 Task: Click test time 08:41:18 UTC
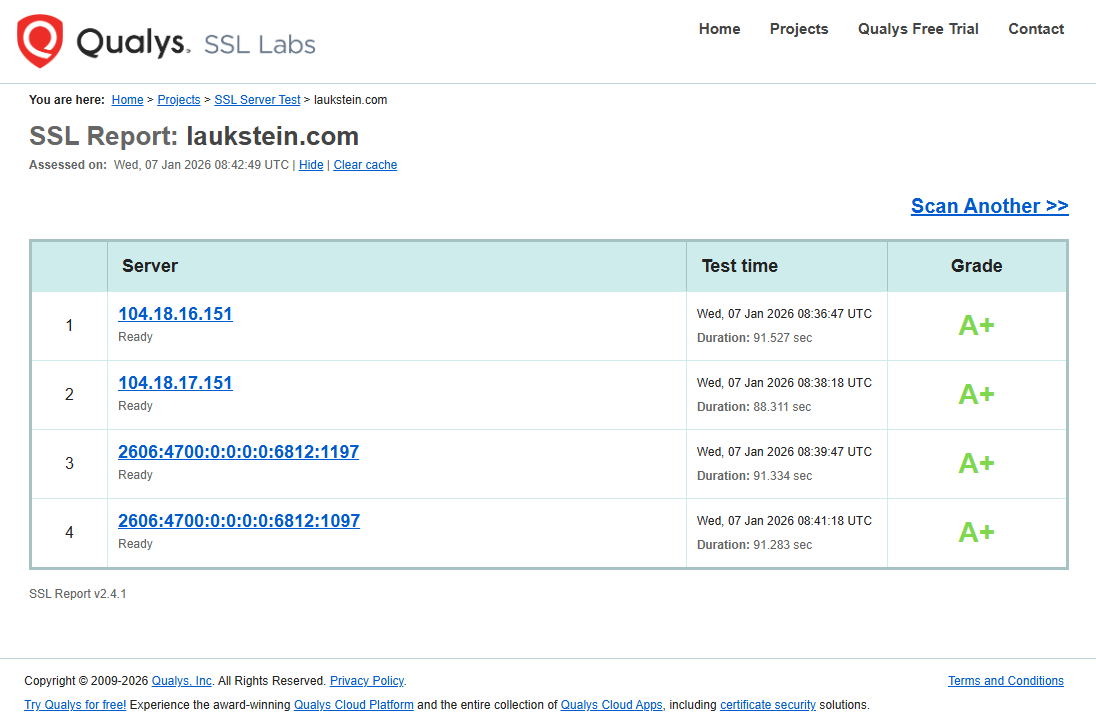click(784, 521)
